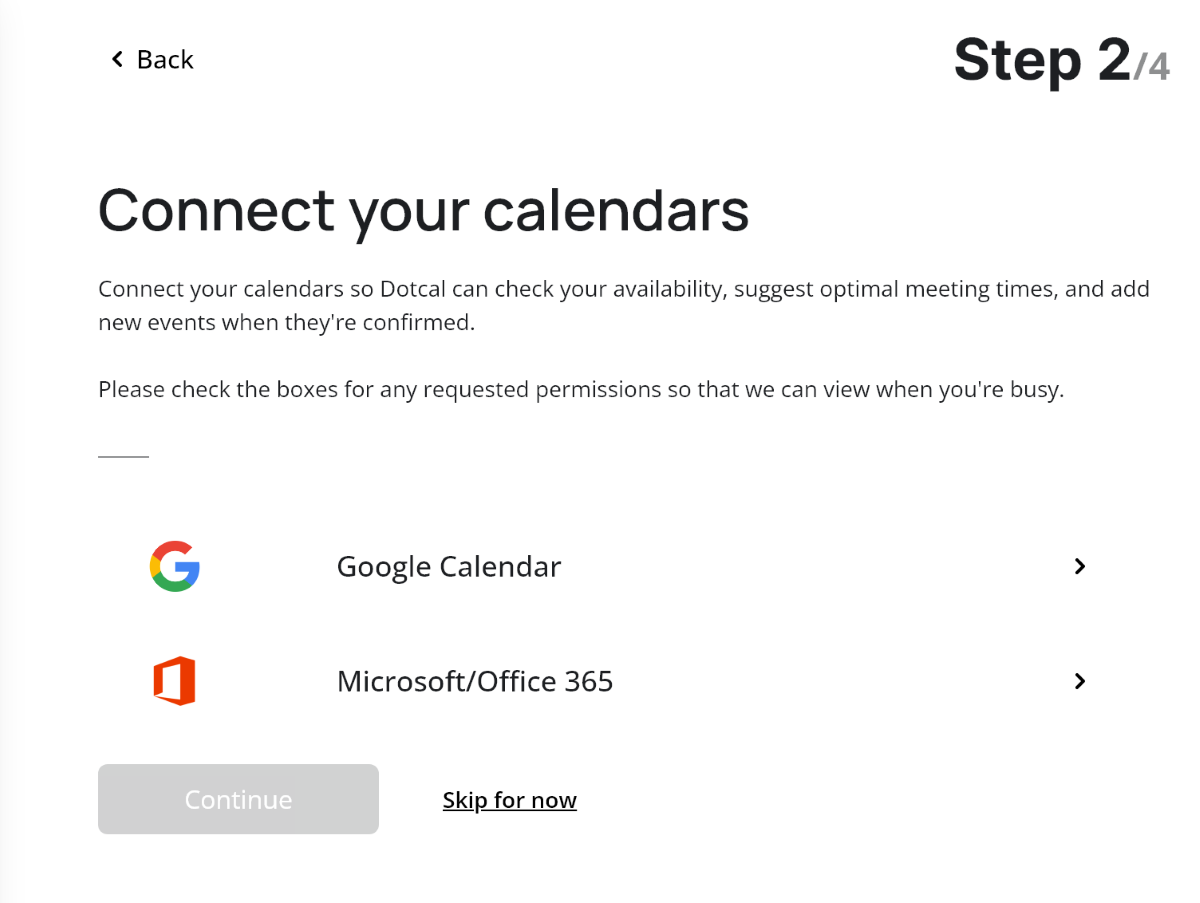Click the text "new events when they're confirmed"

tap(286, 323)
